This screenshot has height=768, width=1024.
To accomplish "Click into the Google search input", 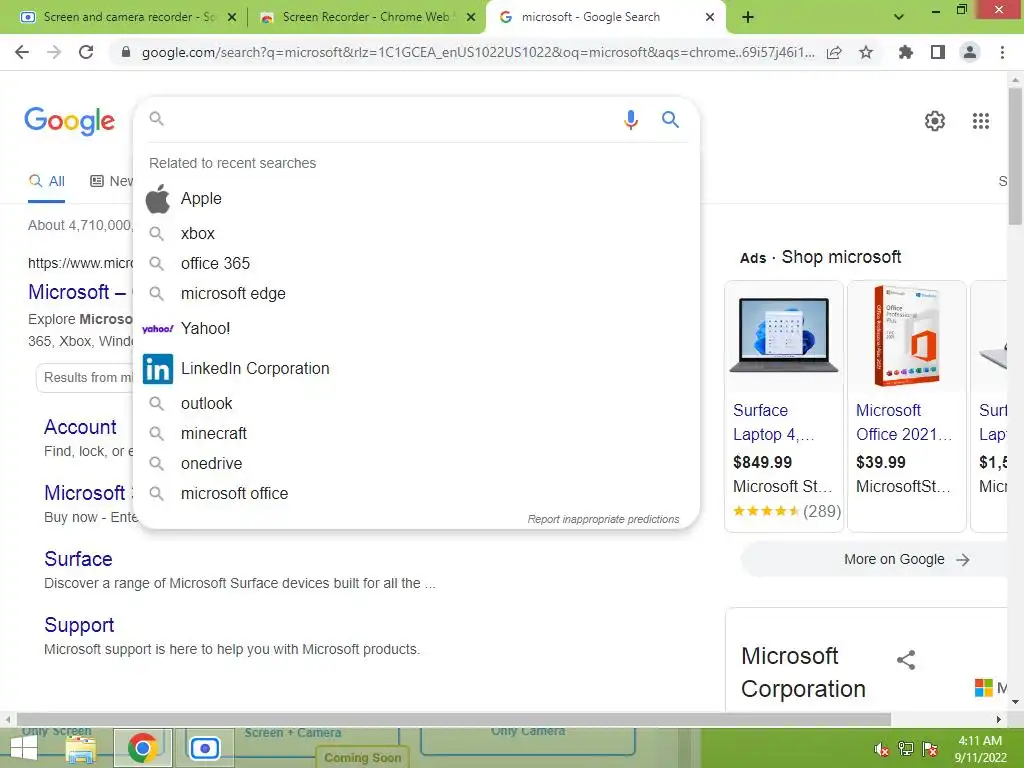I will (392, 120).
